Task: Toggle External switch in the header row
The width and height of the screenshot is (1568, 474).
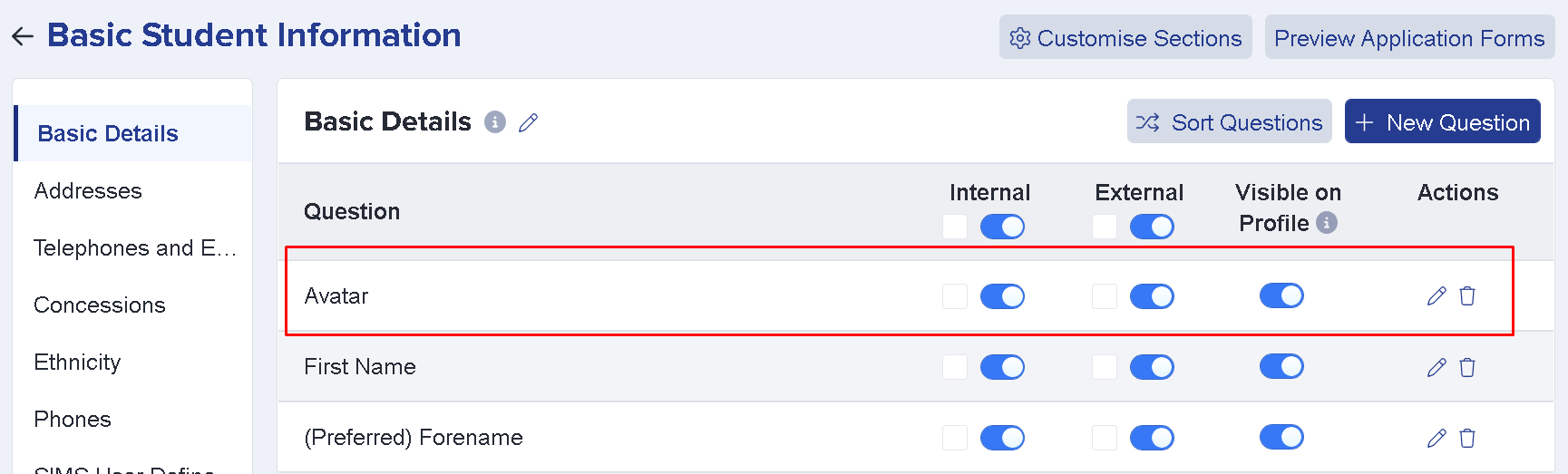Action: pyautogui.click(x=1152, y=226)
